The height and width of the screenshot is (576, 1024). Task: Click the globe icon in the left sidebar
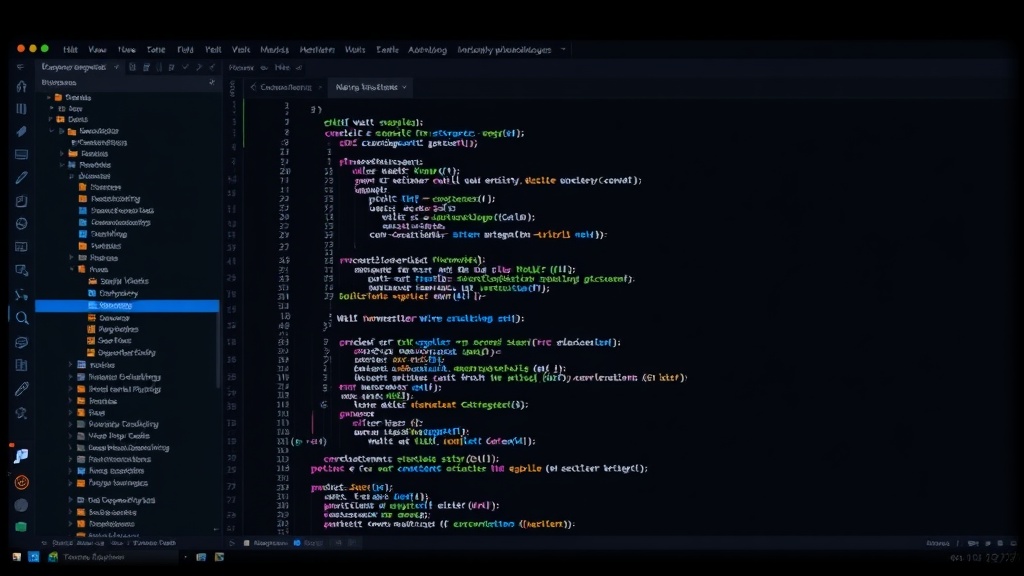(x=21, y=223)
